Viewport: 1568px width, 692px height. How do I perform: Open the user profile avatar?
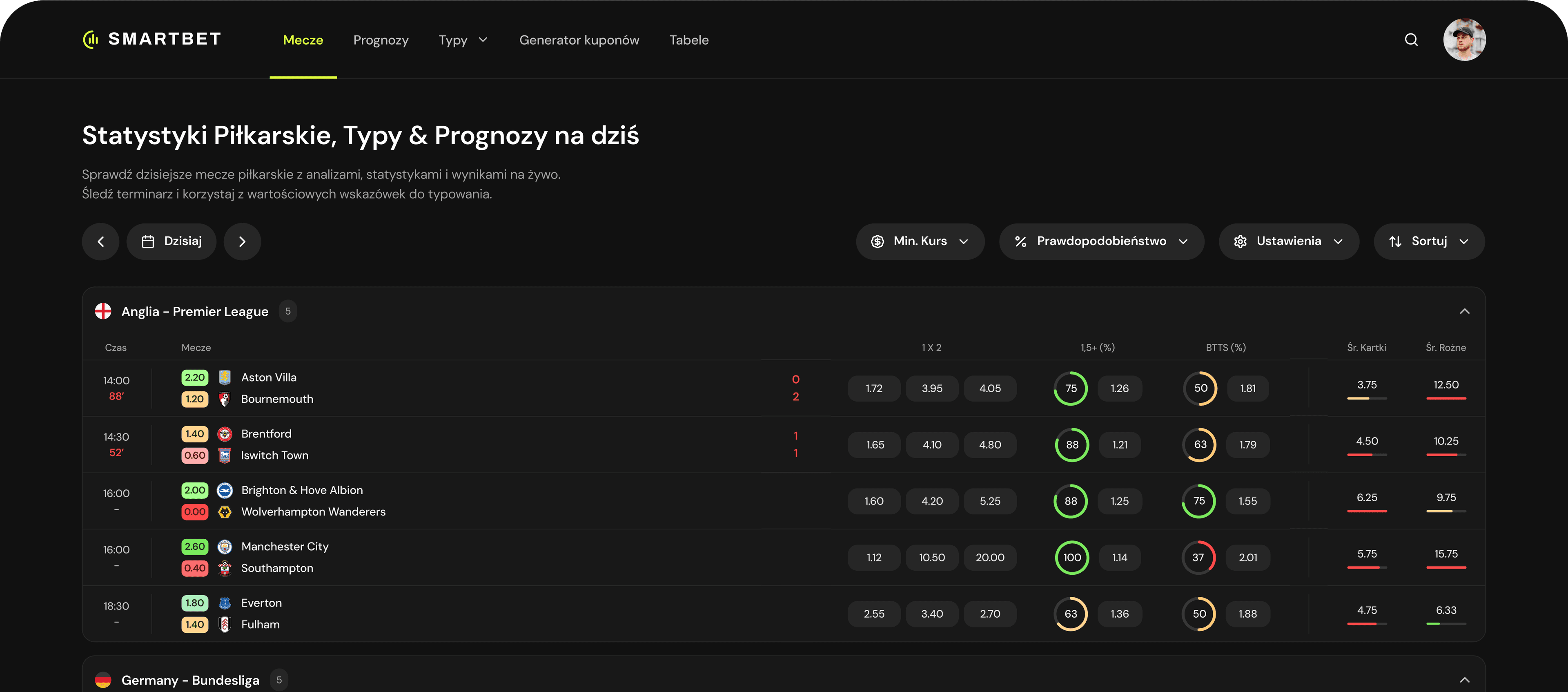(1464, 40)
